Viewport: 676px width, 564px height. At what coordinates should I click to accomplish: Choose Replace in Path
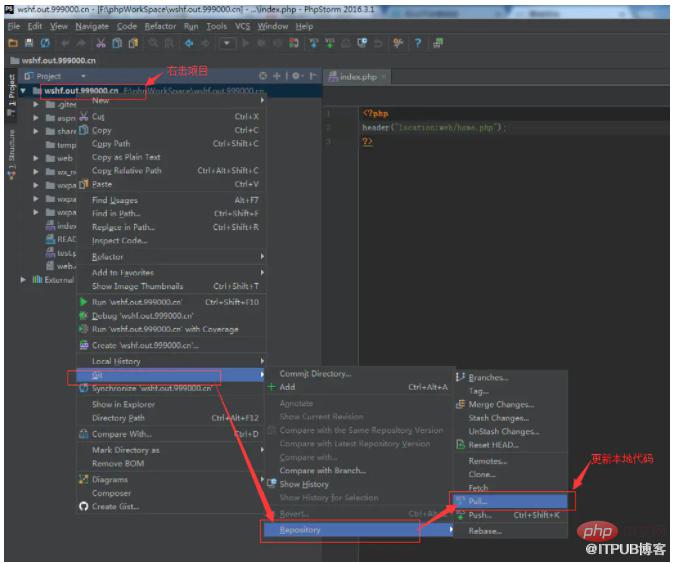pyautogui.click(x=171, y=227)
